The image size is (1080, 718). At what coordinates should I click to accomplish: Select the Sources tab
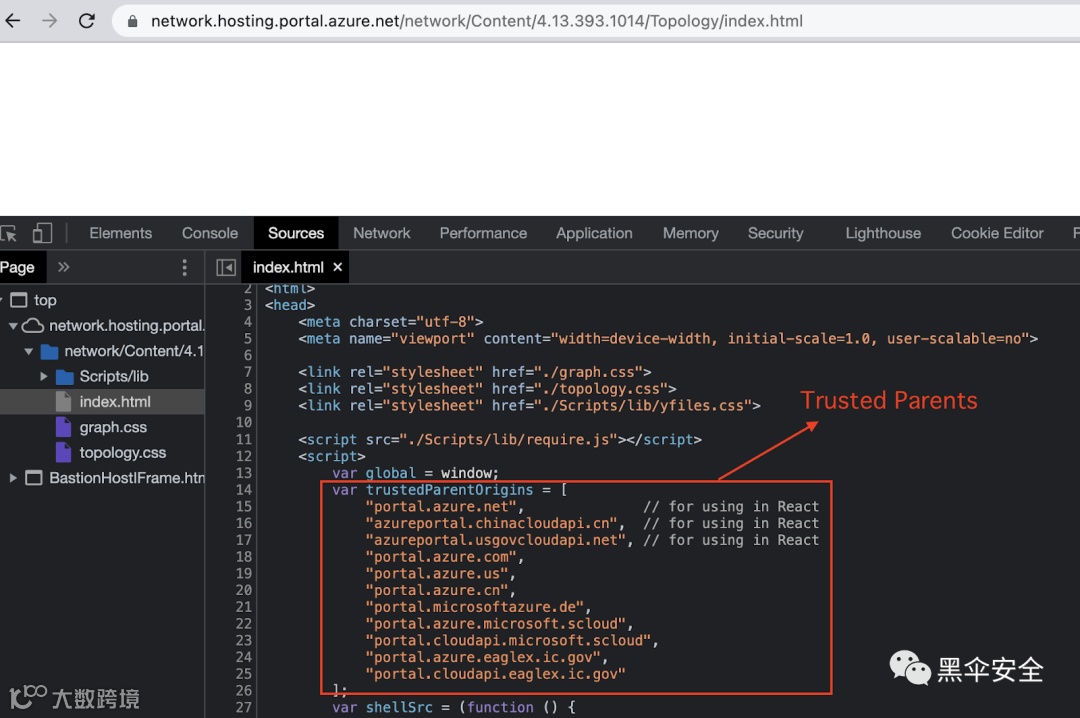pyautogui.click(x=296, y=234)
